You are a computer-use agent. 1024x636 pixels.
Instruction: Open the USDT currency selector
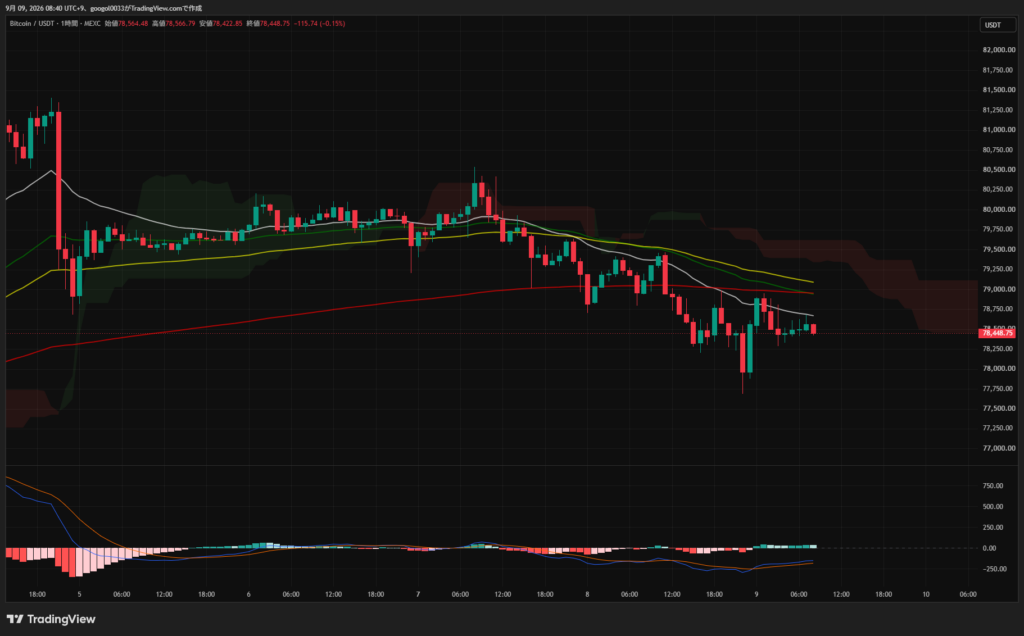[997, 25]
